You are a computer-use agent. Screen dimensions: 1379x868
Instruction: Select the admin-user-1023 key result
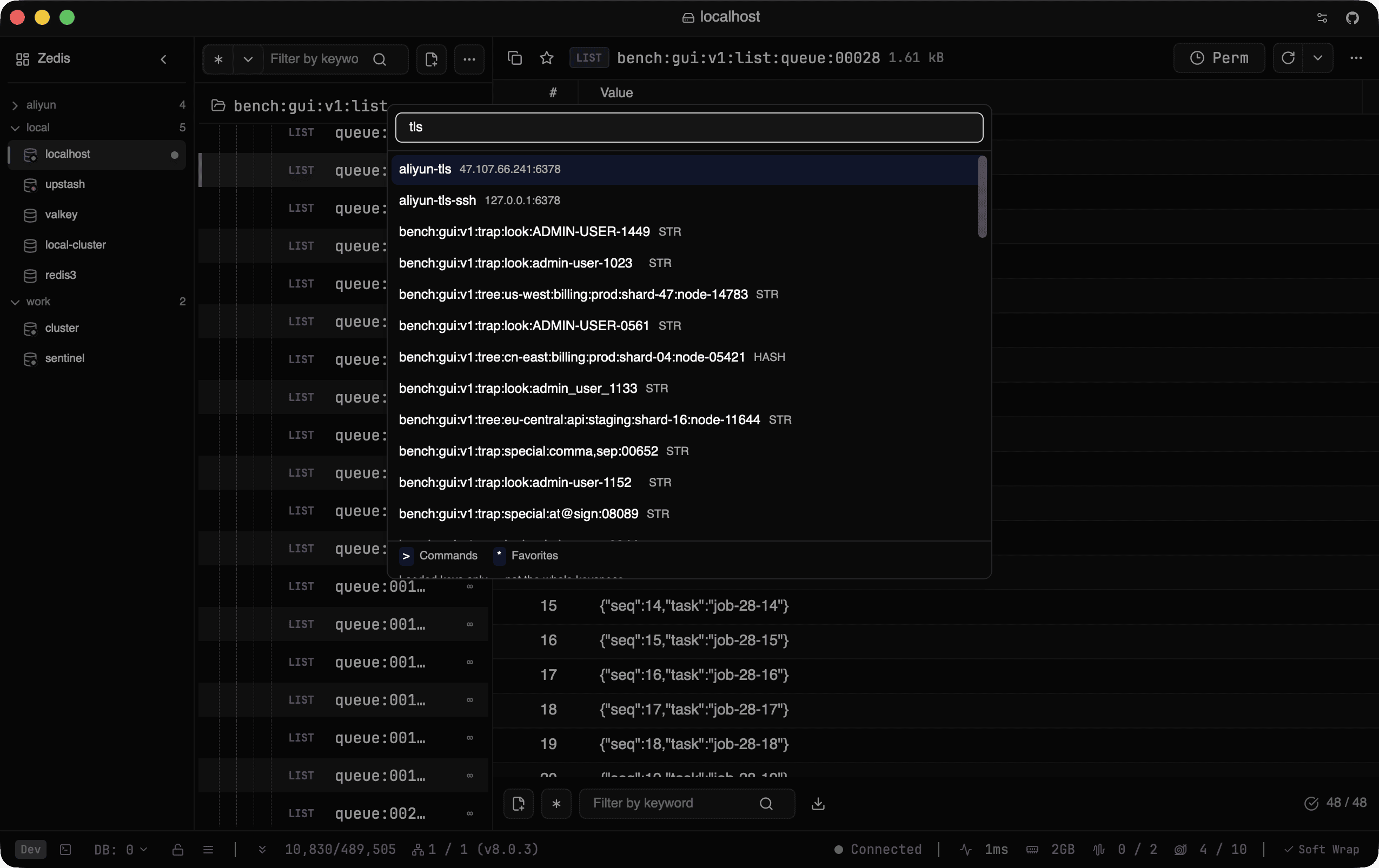684,263
